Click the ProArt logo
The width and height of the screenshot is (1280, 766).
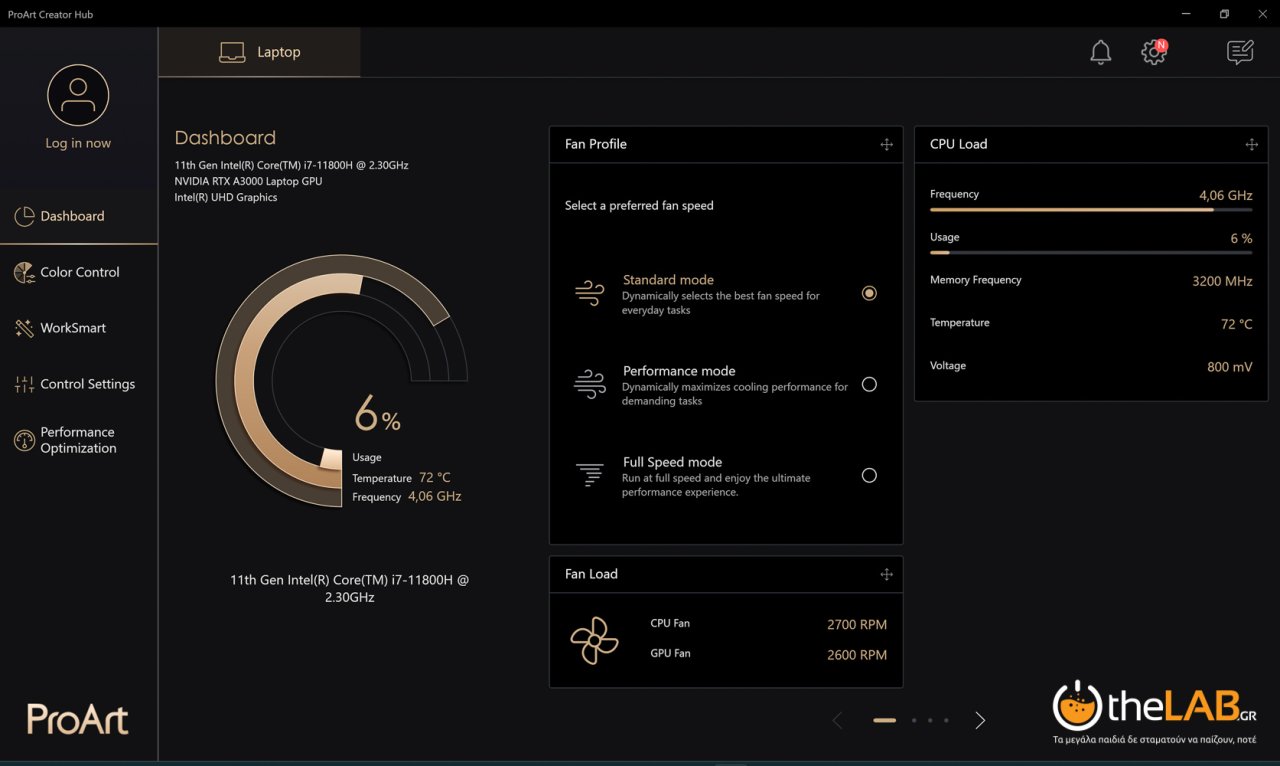76,719
